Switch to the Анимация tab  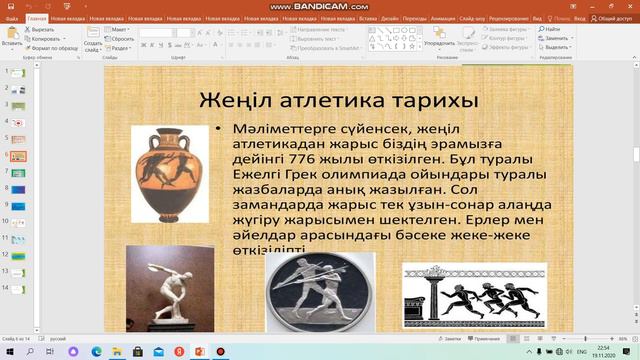tap(443, 18)
